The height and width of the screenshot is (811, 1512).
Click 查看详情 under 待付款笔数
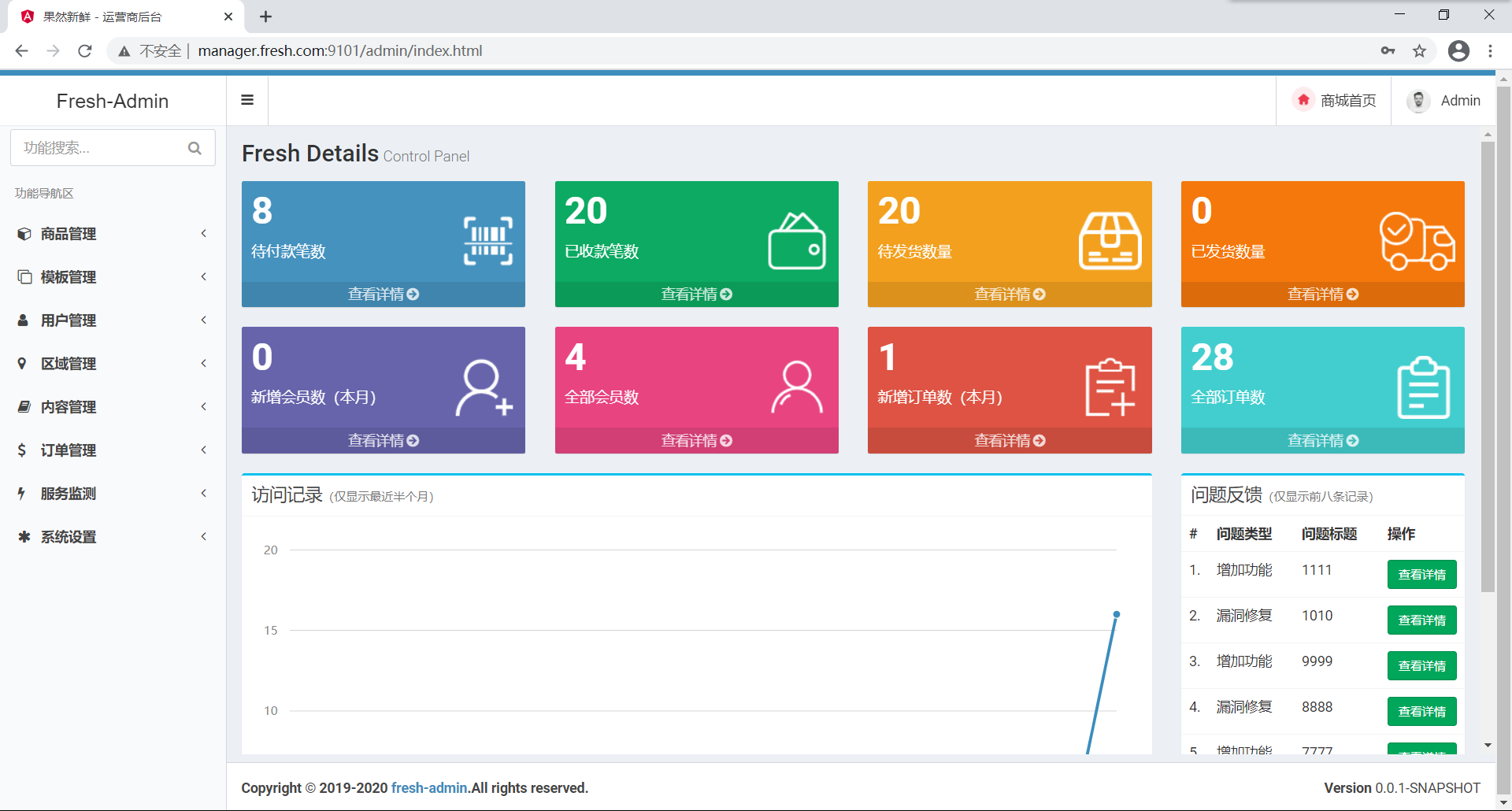click(384, 294)
